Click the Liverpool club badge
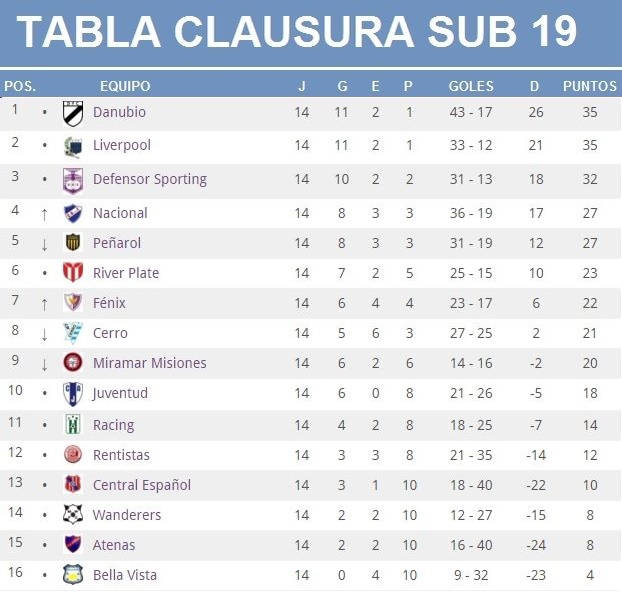Screen dimensions: 622x599 73,146
